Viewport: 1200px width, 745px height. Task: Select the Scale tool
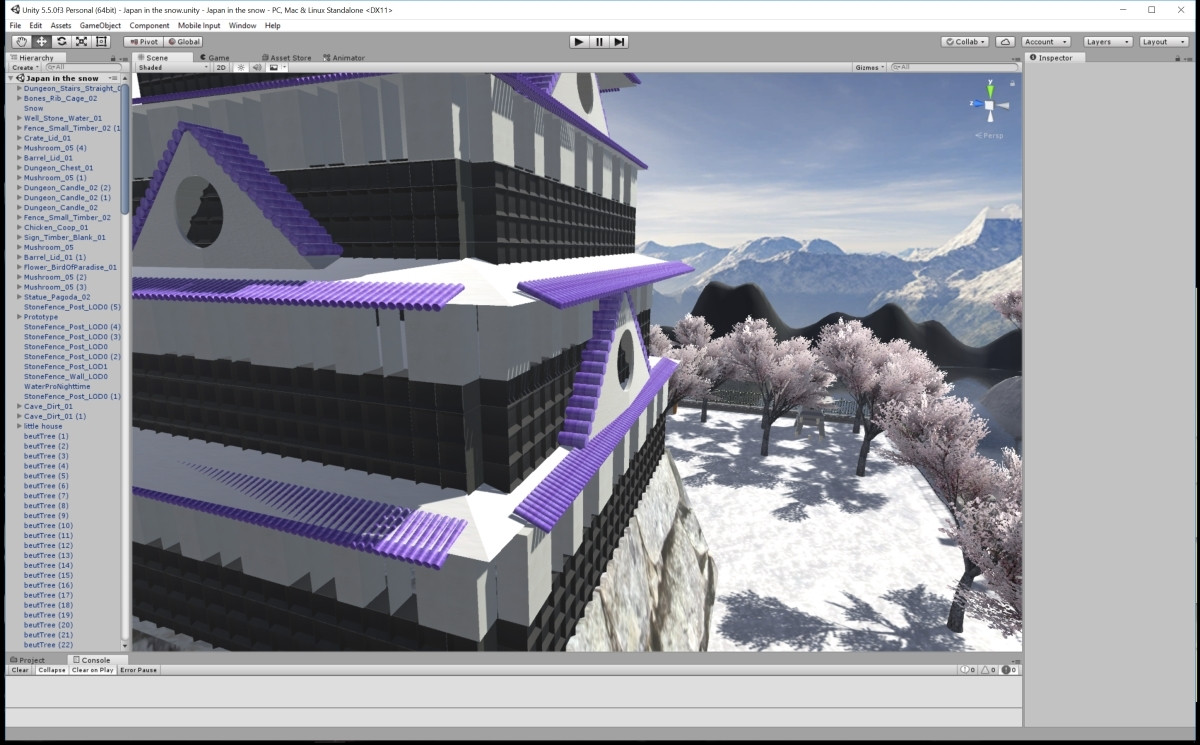click(x=82, y=42)
